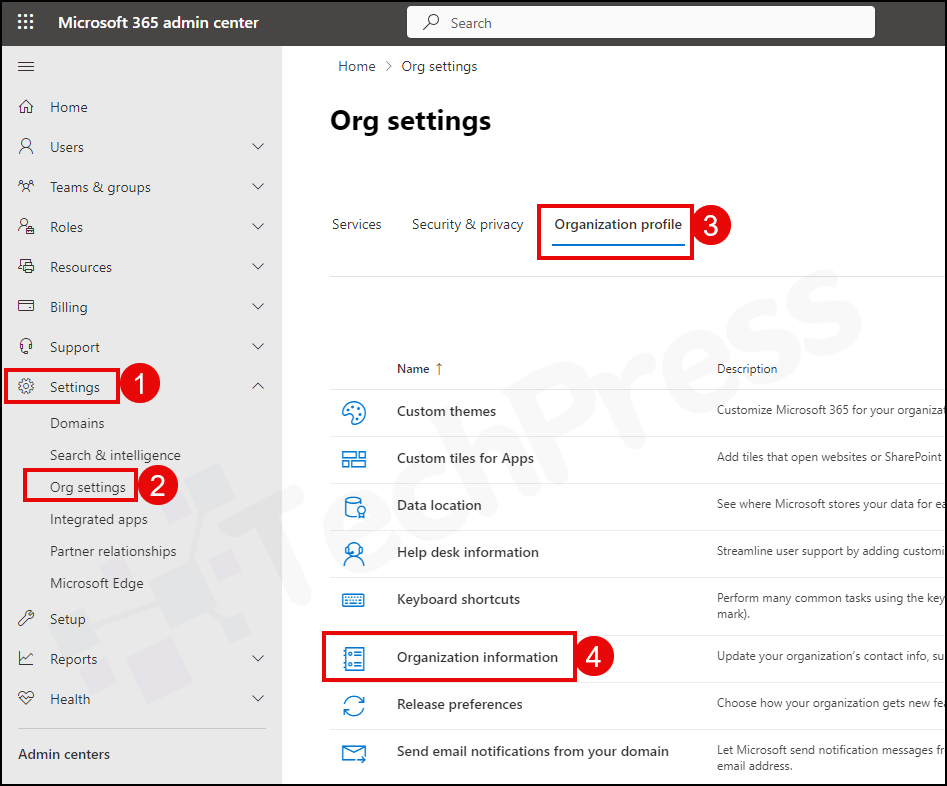Click the Data location database icon
This screenshot has height=786, width=947.
pos(355,507)
